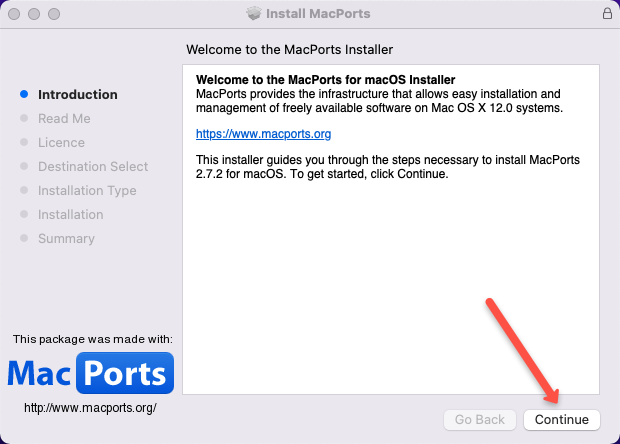Select the Destination Select step
This screenshot has height=444, width=620.
(93, 166)
